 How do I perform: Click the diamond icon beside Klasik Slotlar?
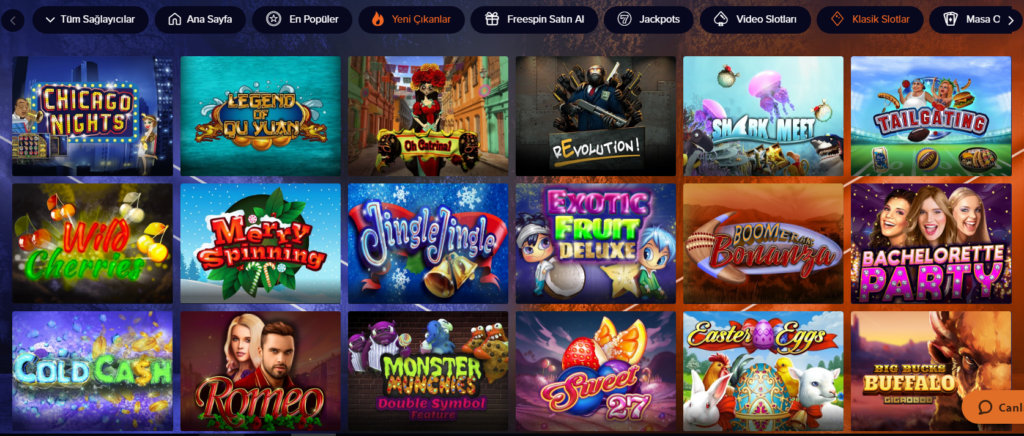(x=837, y=20)
